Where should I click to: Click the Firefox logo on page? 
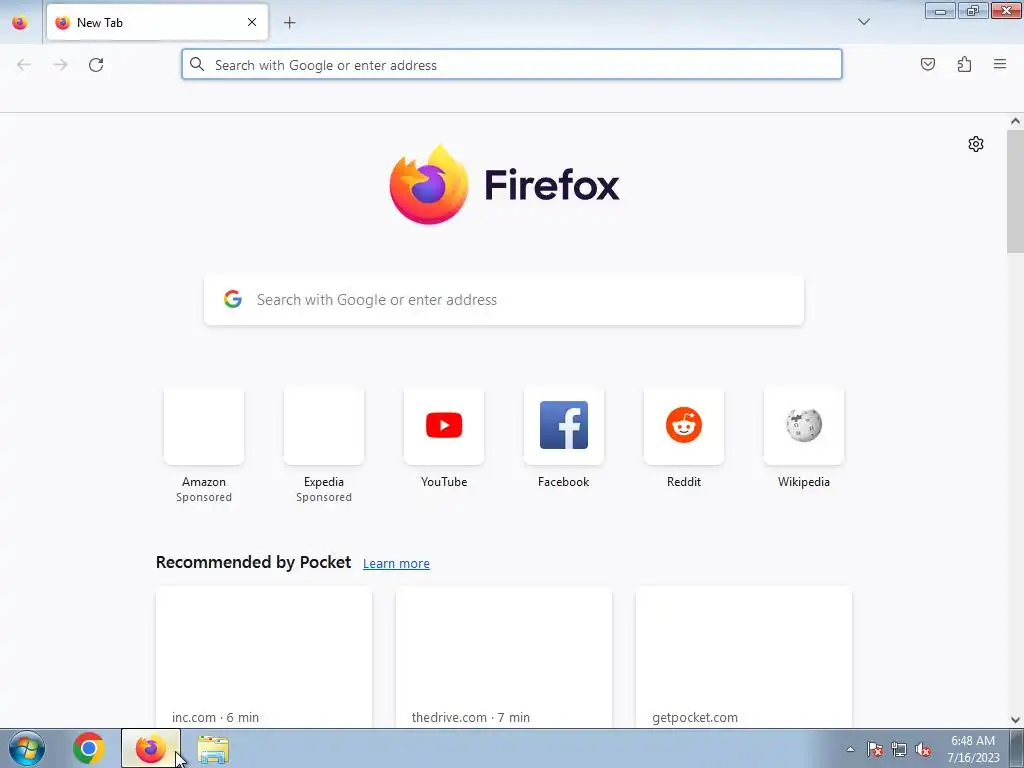click(x=504, y=185)
